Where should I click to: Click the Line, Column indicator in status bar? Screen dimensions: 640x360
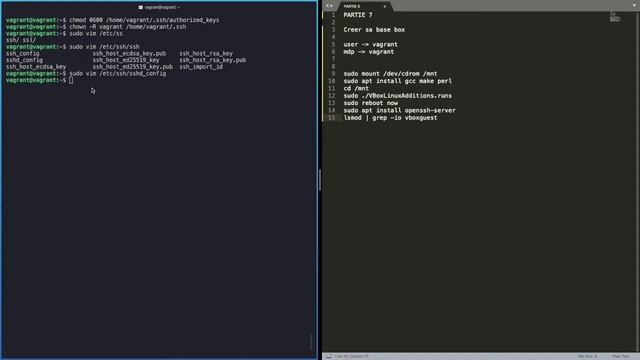click(x=351, y=356)
